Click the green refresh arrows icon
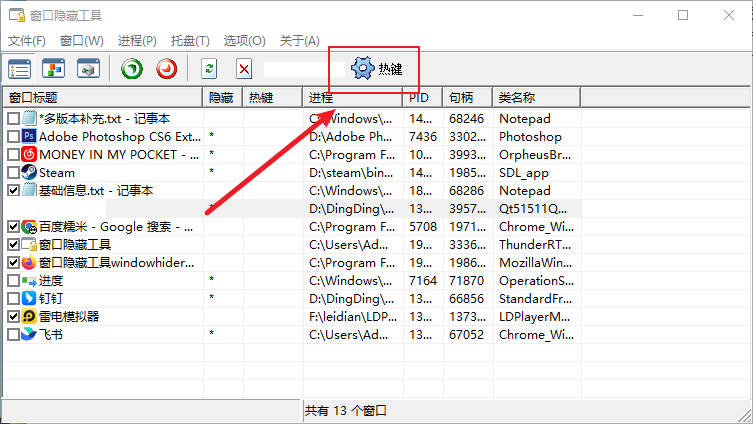Viewport: 753px width, 424px height. pos(209,69)
